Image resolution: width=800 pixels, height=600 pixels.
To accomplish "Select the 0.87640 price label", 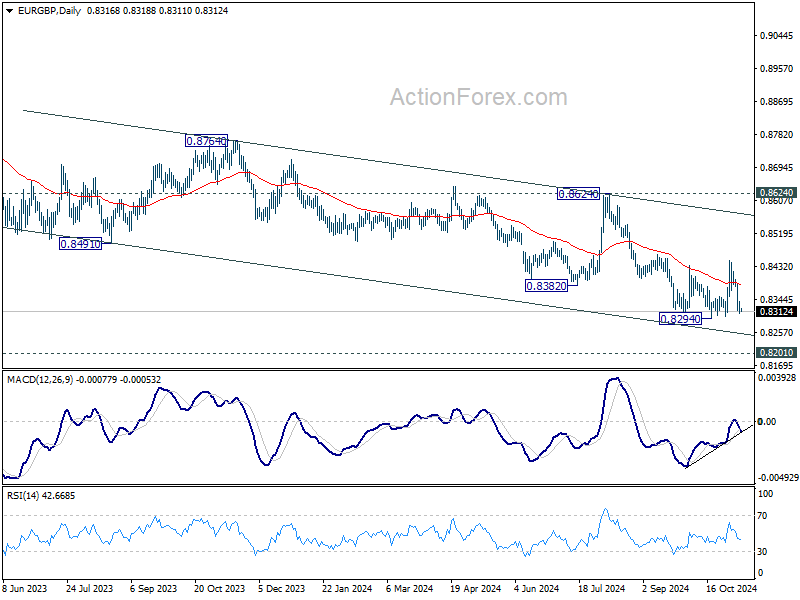I will tap(206, 141).
